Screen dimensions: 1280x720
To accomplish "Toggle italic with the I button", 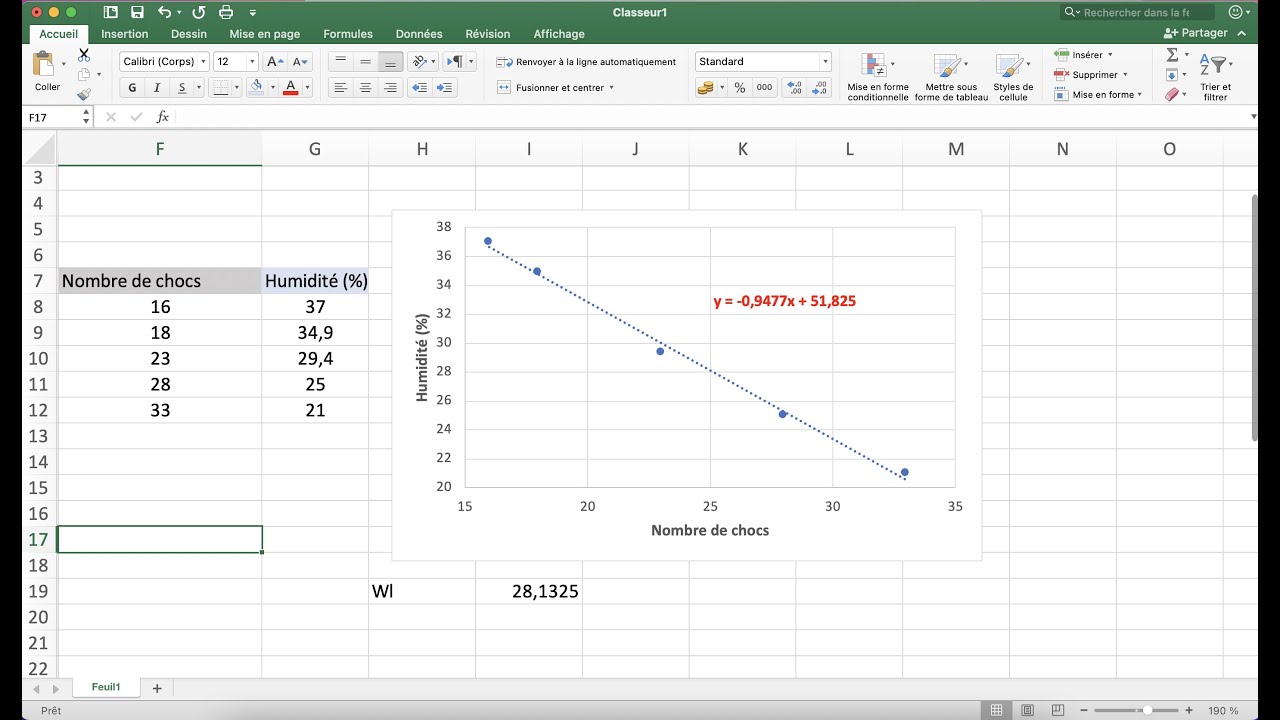I will pyautogui.click(x=159, y=88).
